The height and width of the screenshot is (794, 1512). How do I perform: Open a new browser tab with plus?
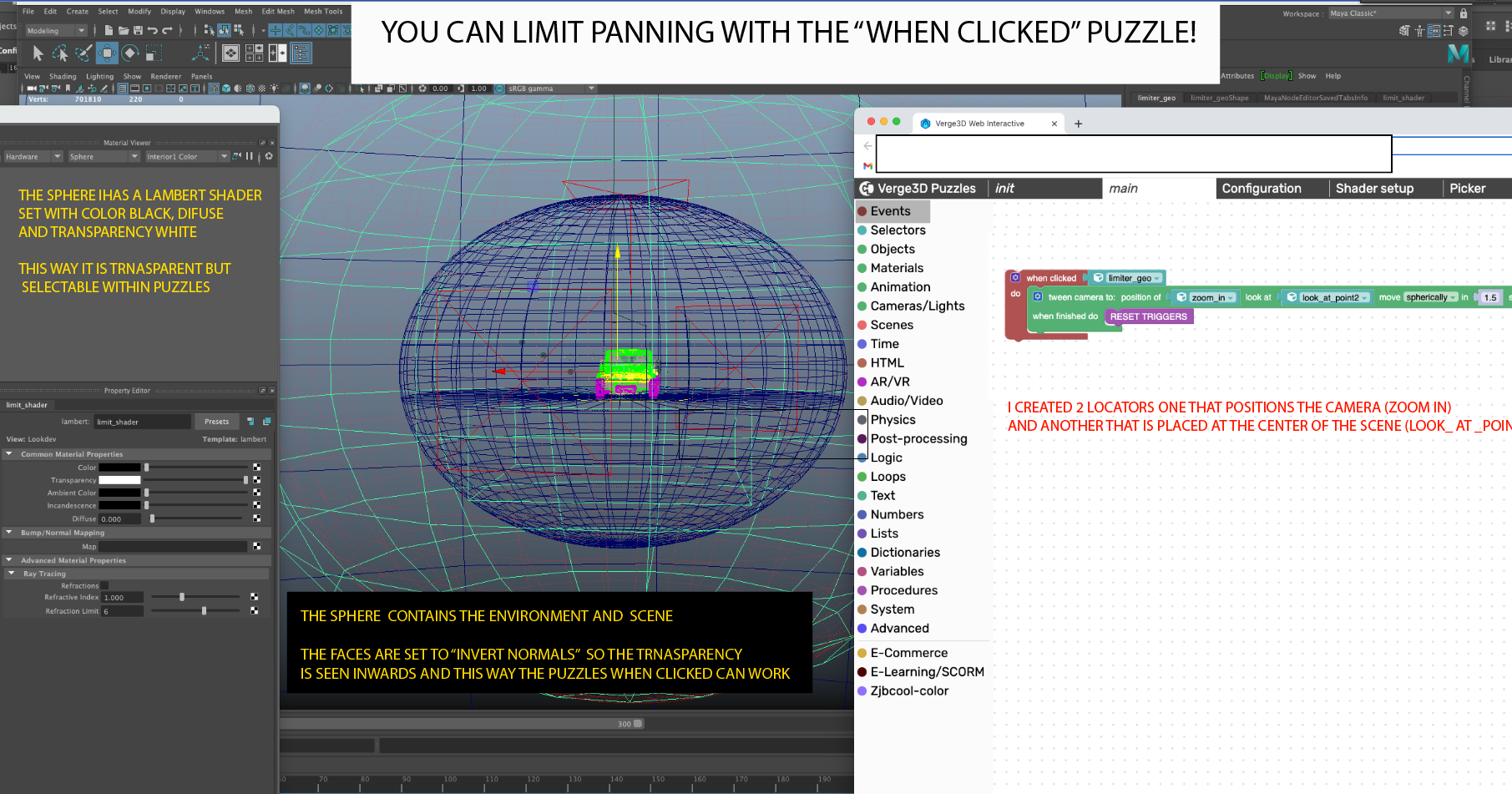pos(1078,124)
